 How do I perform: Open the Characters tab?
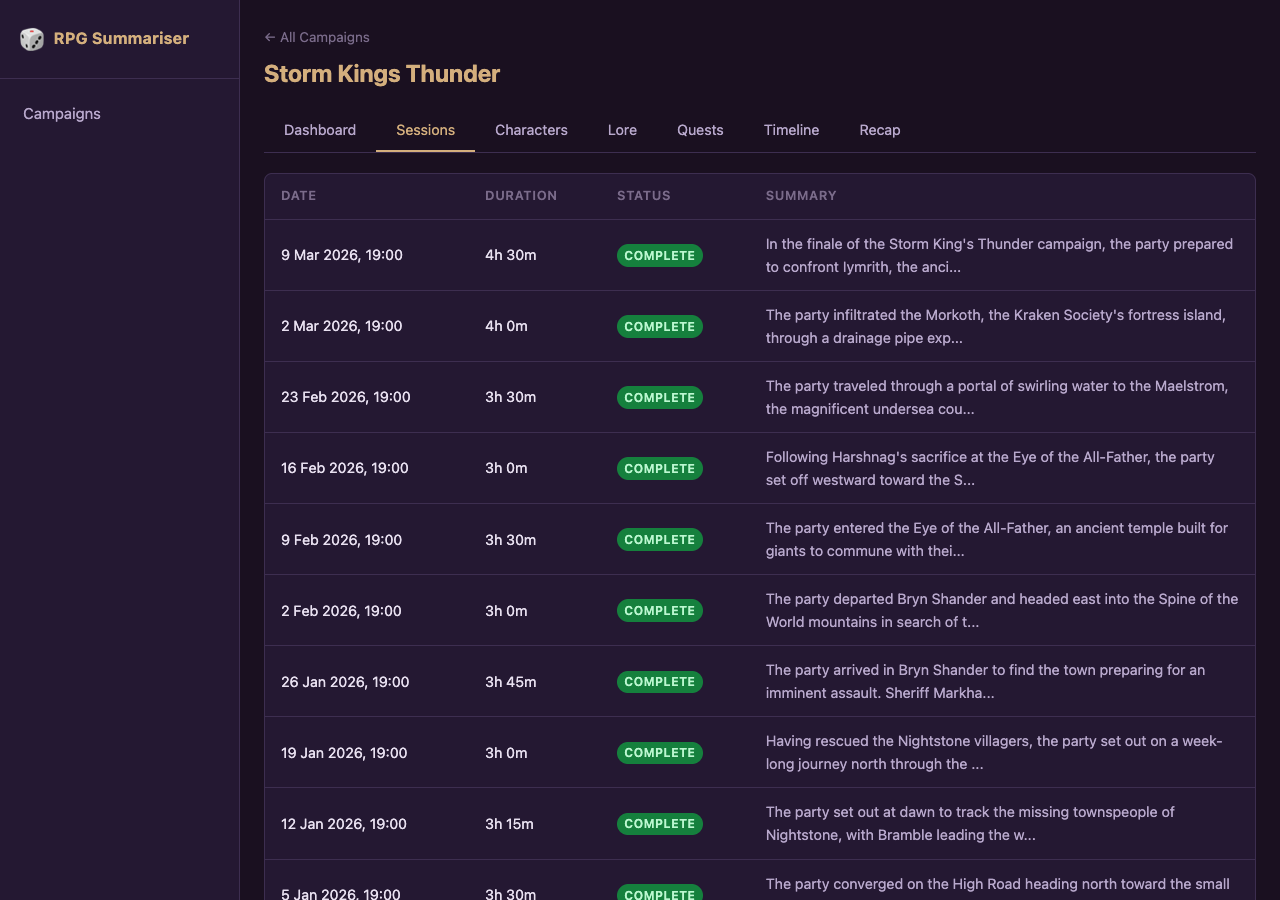click(531, 130)
